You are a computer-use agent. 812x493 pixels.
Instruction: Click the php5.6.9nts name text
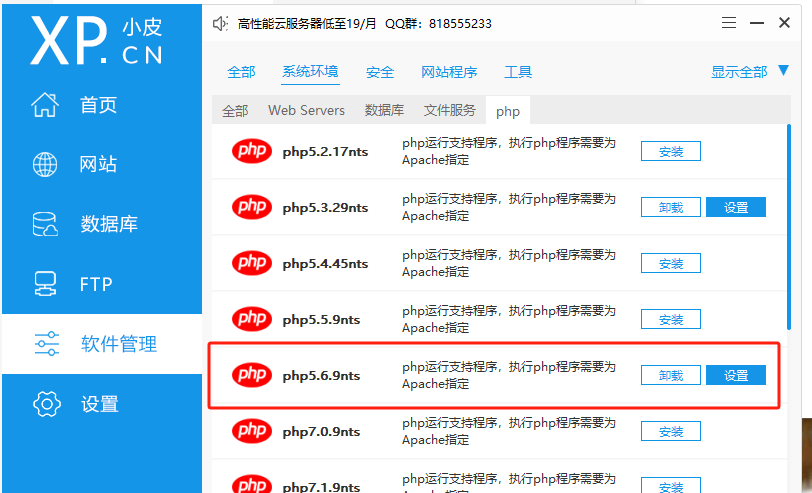[321, 376]
